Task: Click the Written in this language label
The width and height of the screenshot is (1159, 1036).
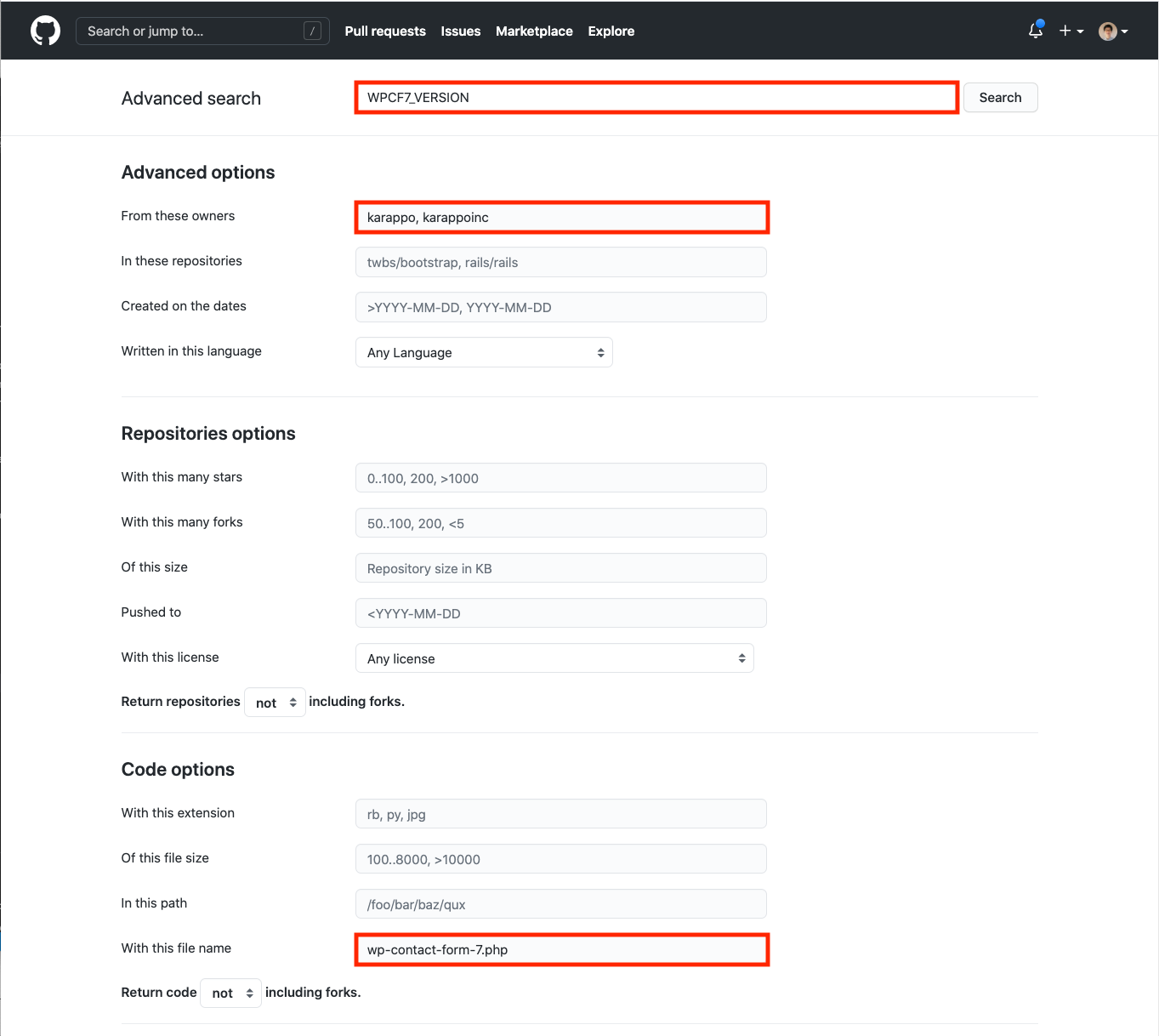Action: pos(191,351)
